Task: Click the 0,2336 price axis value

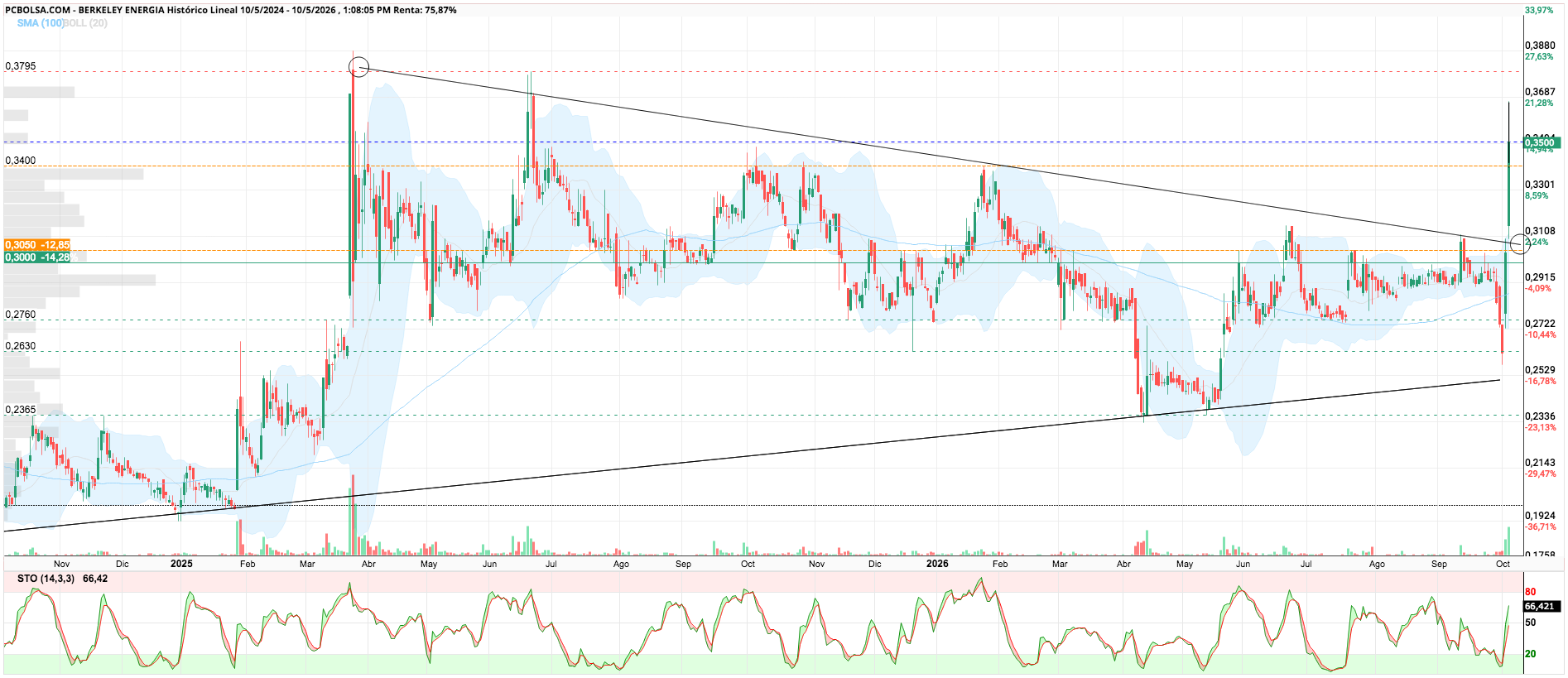Action: pyautogui.click(x=1540, y=416)
